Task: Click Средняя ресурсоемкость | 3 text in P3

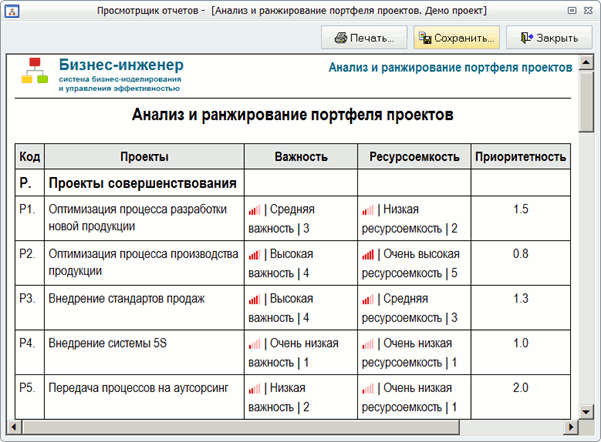Action: point(410,308)
